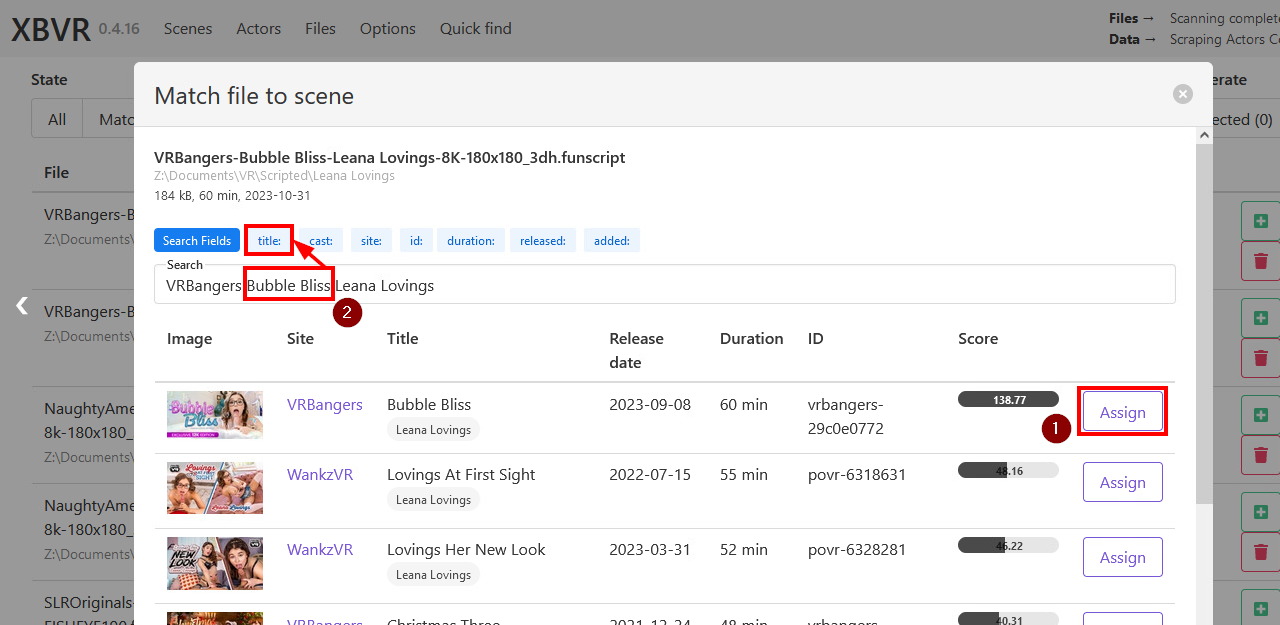The width and height of the screenshot is (1280, 625).
Task: Open Quick find
Action: pyautogui.click(x=476, y=28)
